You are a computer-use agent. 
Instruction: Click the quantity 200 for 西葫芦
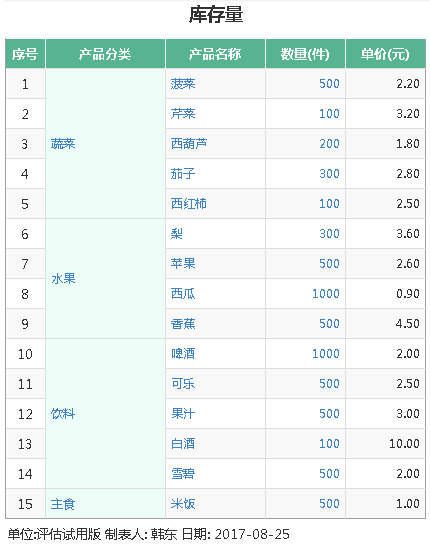[329, 144]
